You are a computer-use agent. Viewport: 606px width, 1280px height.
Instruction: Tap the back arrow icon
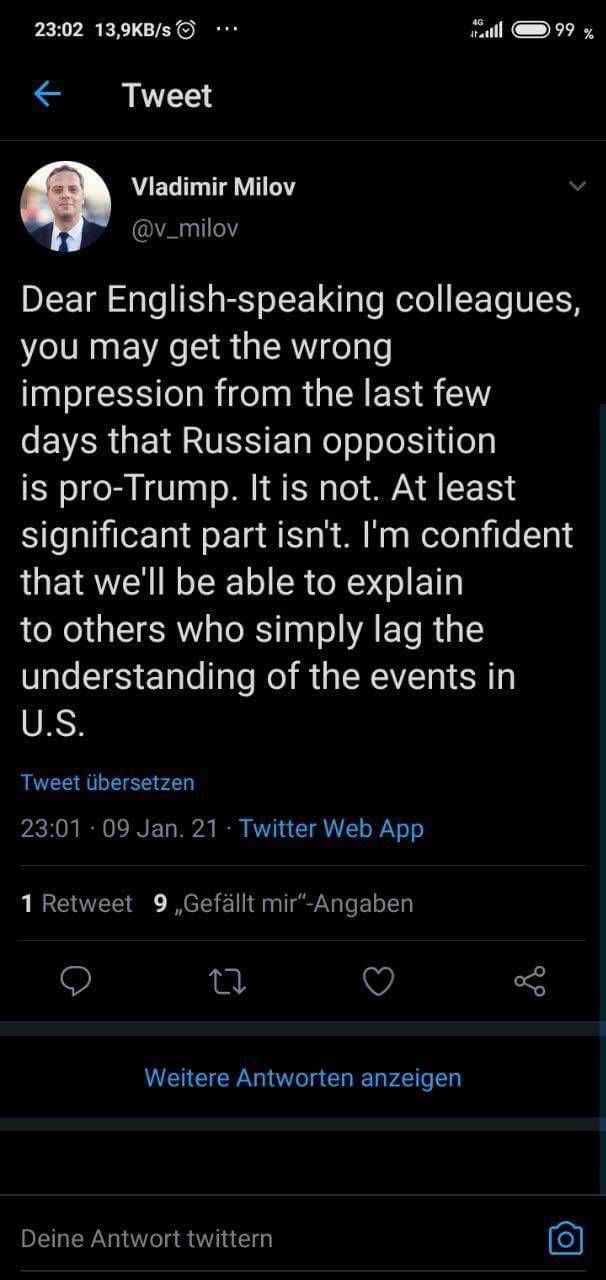point(47,95)
